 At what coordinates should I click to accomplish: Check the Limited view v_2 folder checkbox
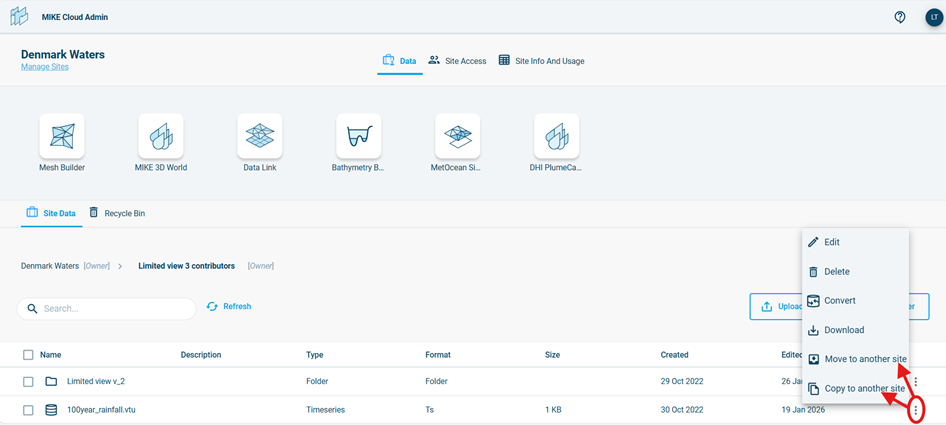(28, 382)
